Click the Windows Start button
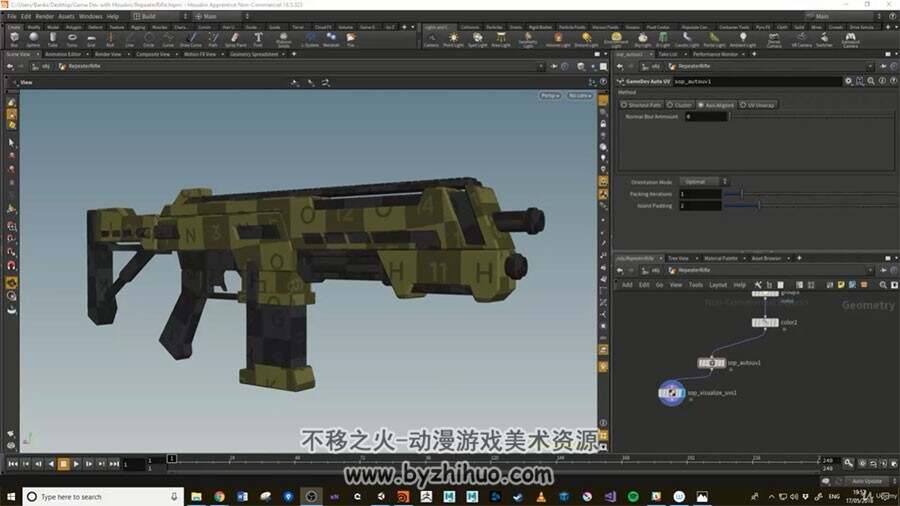900x506 pixels. 11,497
